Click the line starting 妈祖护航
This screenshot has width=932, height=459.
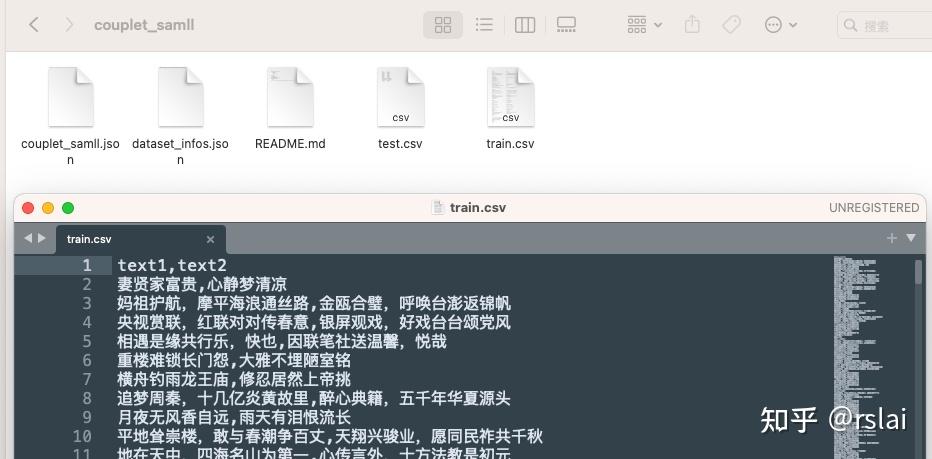click(314, 303)
